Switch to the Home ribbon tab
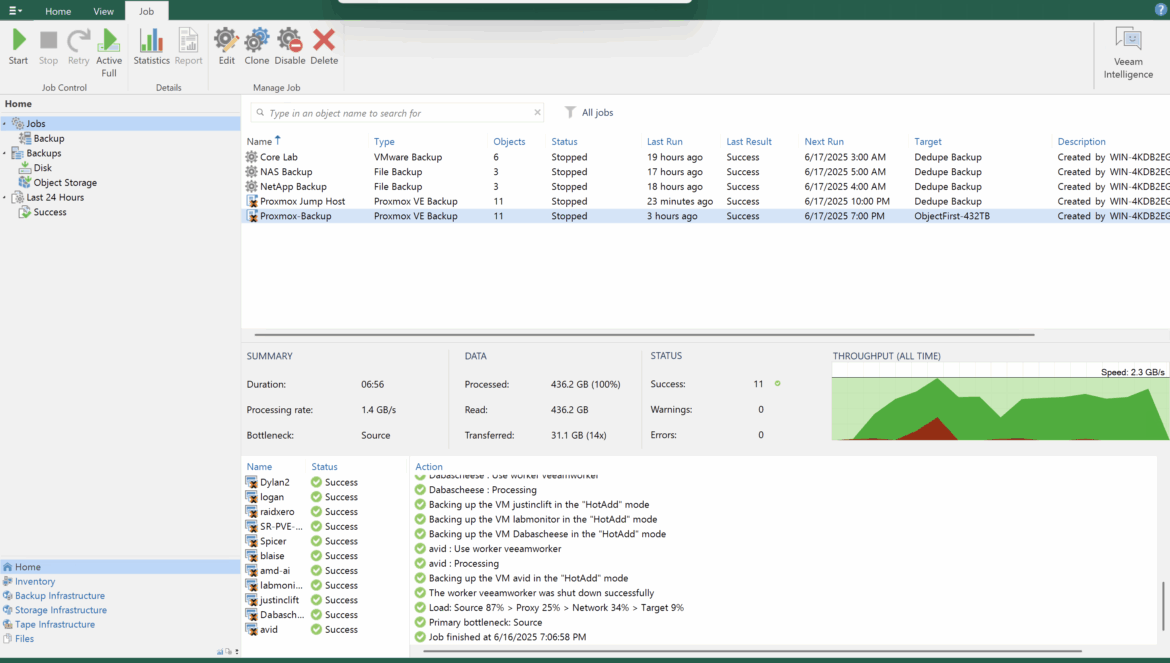Viewport: 1170px width, 663px height. pos(58,11)
